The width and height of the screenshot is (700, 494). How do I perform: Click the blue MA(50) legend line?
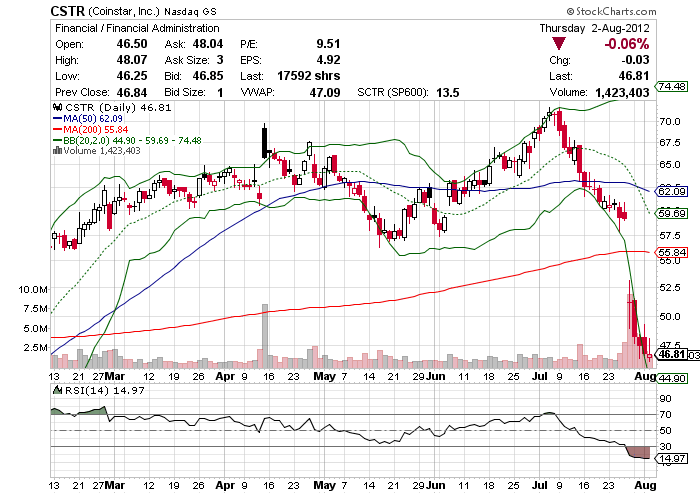click(58, 119)
